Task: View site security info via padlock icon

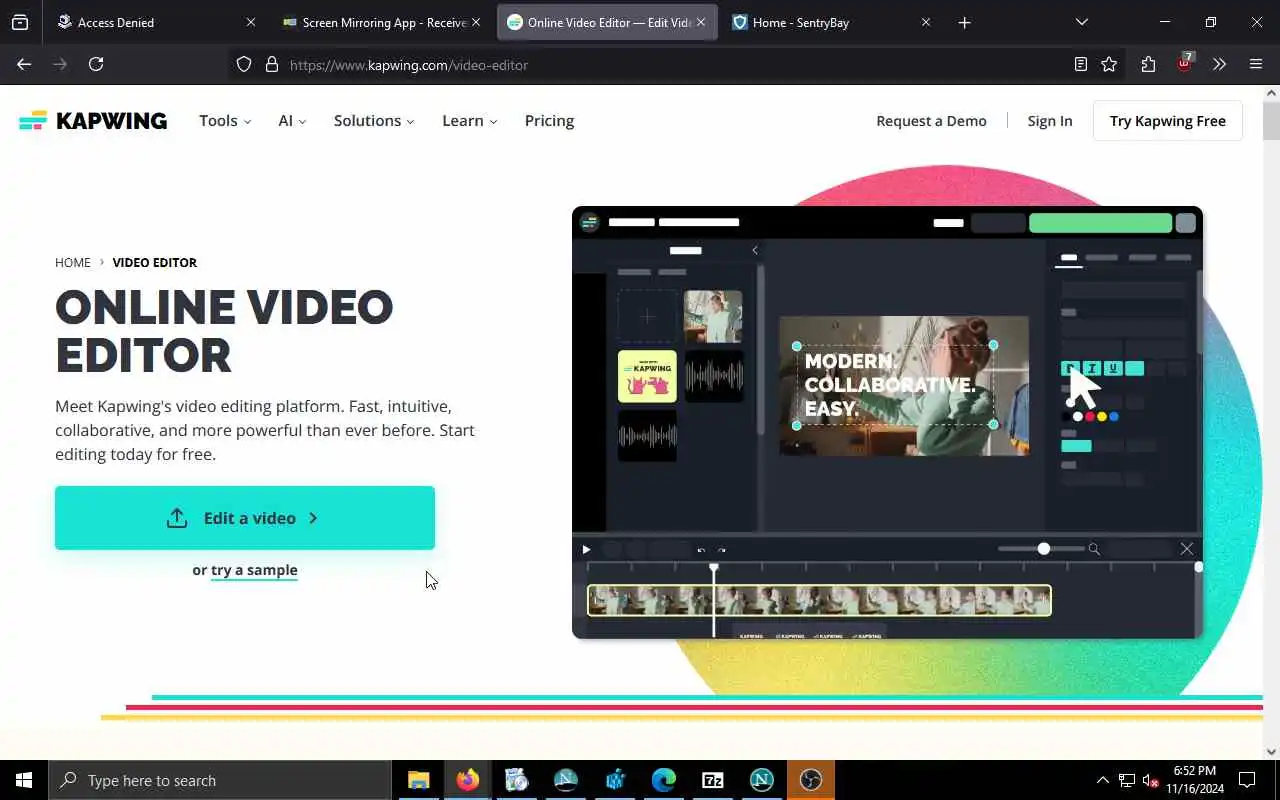Action: point(271,64)
